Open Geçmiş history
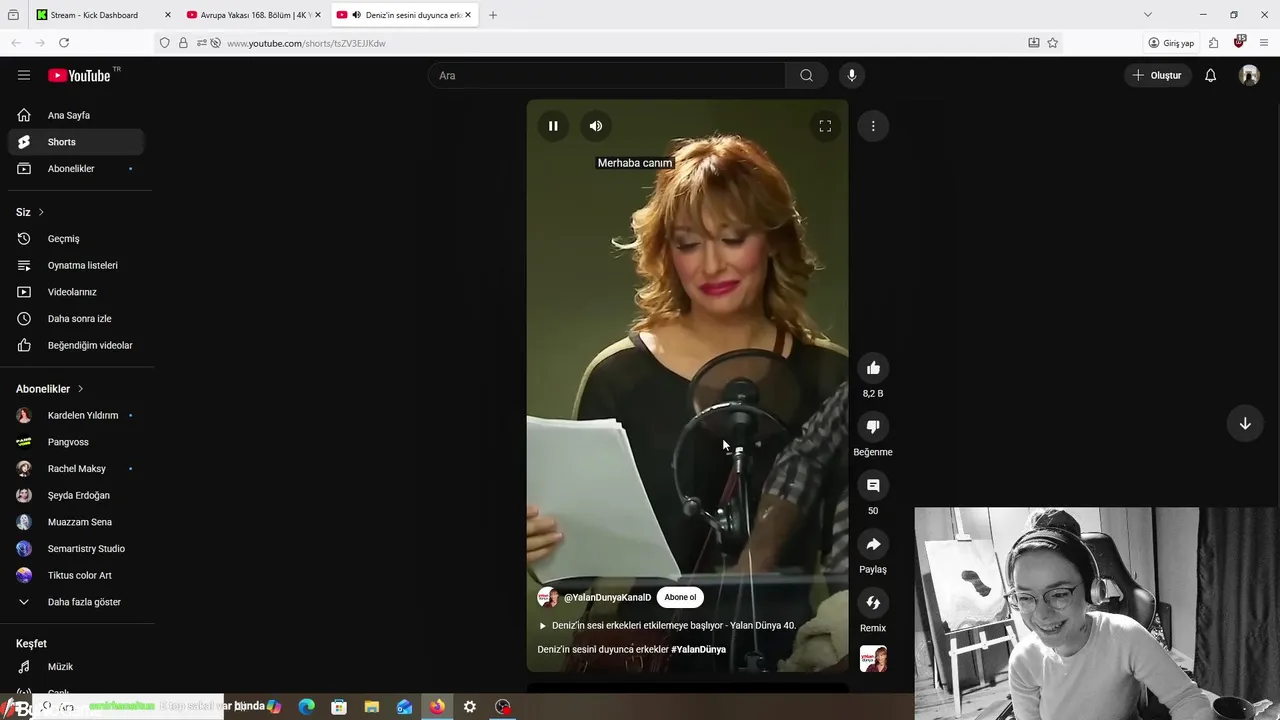The height and width of the screenshot is (720, 1280). pos(76,239)
